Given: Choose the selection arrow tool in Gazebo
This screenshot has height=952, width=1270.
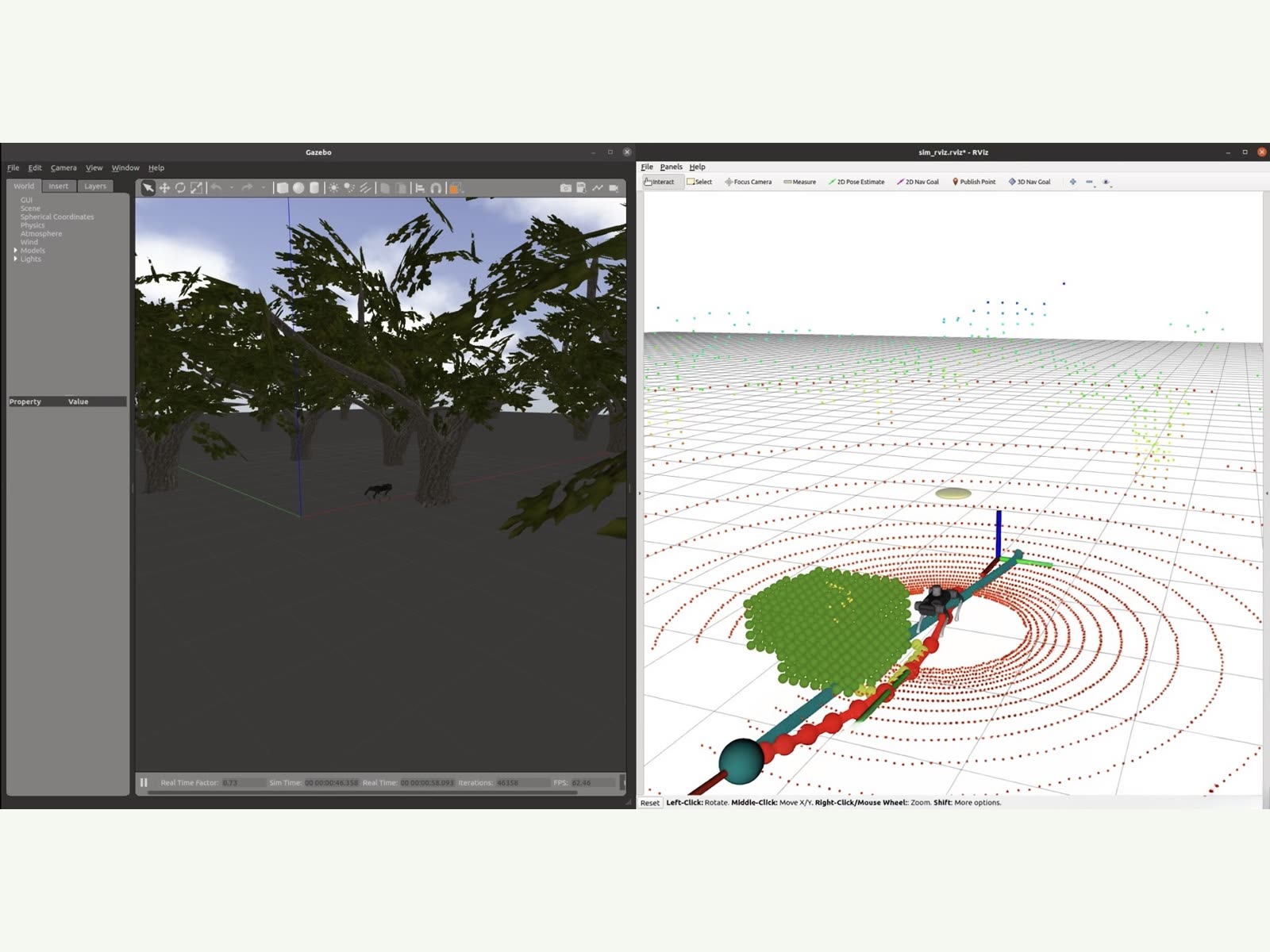Looking at the screenshot, I should (148, 188).
